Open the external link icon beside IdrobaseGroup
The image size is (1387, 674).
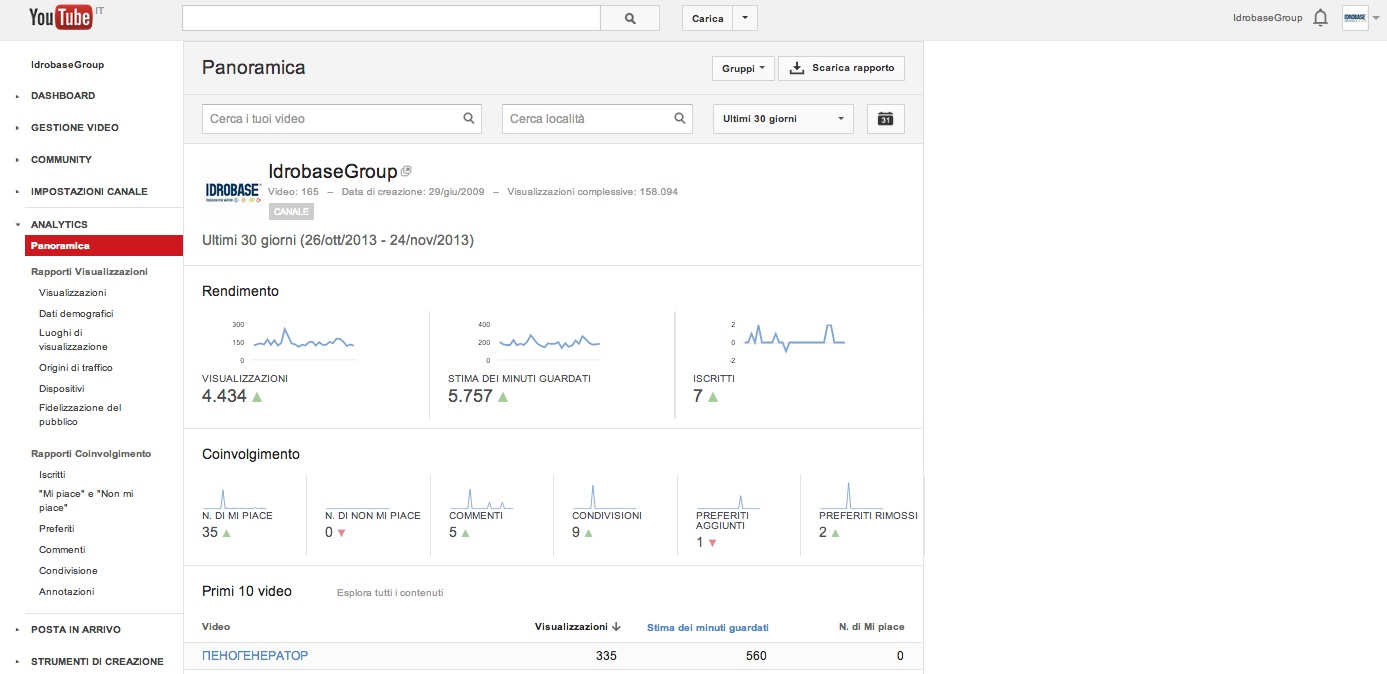tap(406, 171)
